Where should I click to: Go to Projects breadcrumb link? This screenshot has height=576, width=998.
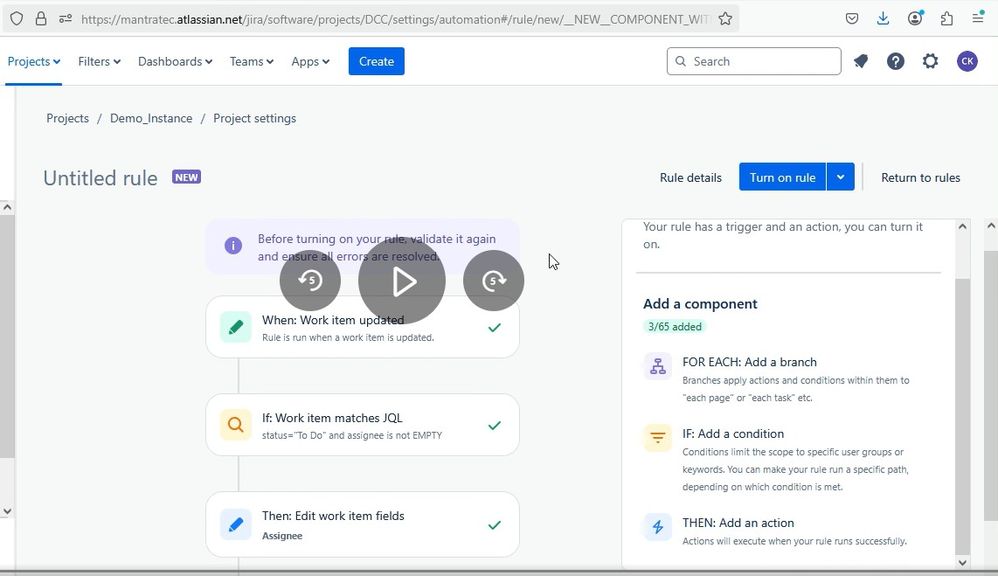pyautogui.click(x=67, y=118)
